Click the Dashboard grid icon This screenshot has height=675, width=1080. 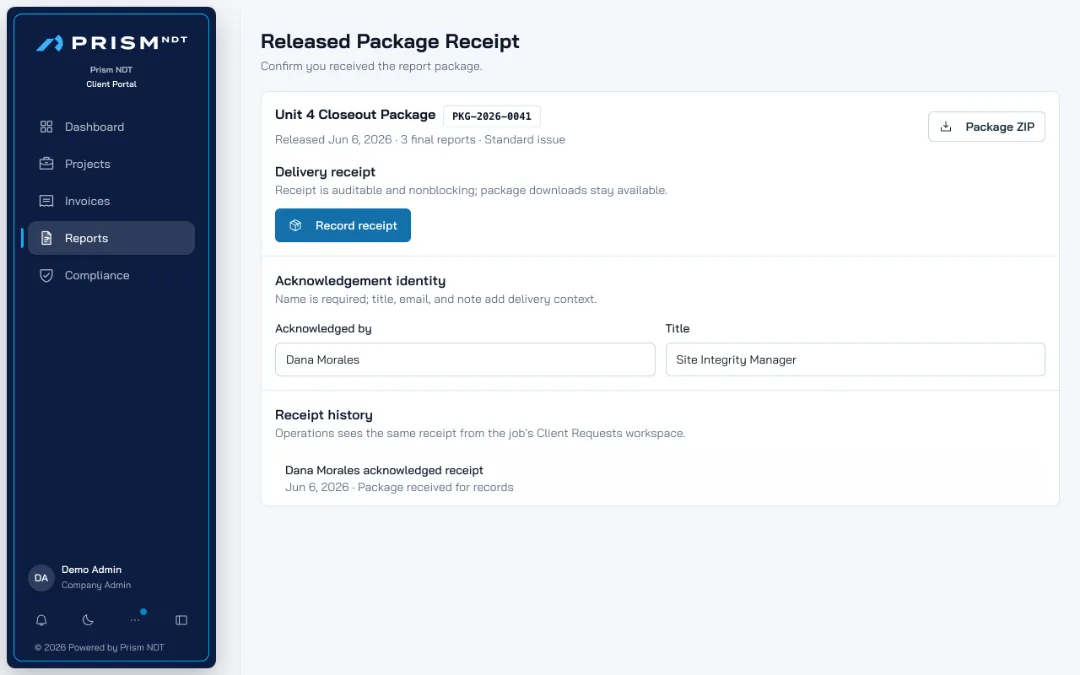(46, 127)
